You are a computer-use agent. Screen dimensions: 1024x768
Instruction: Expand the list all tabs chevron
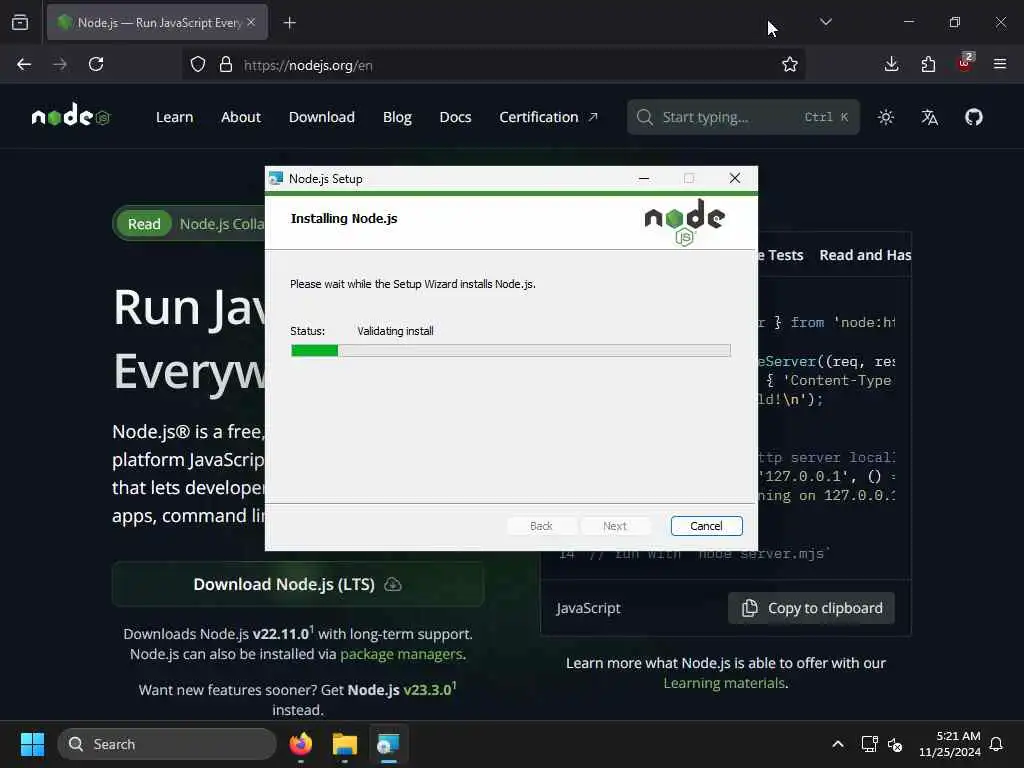tap(825, 22)
